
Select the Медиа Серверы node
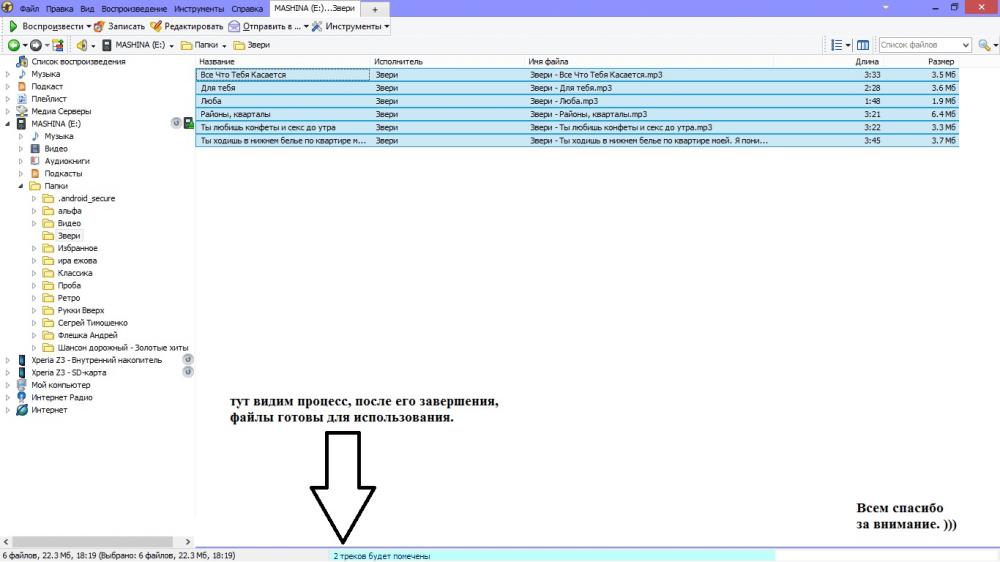[61, 111]
